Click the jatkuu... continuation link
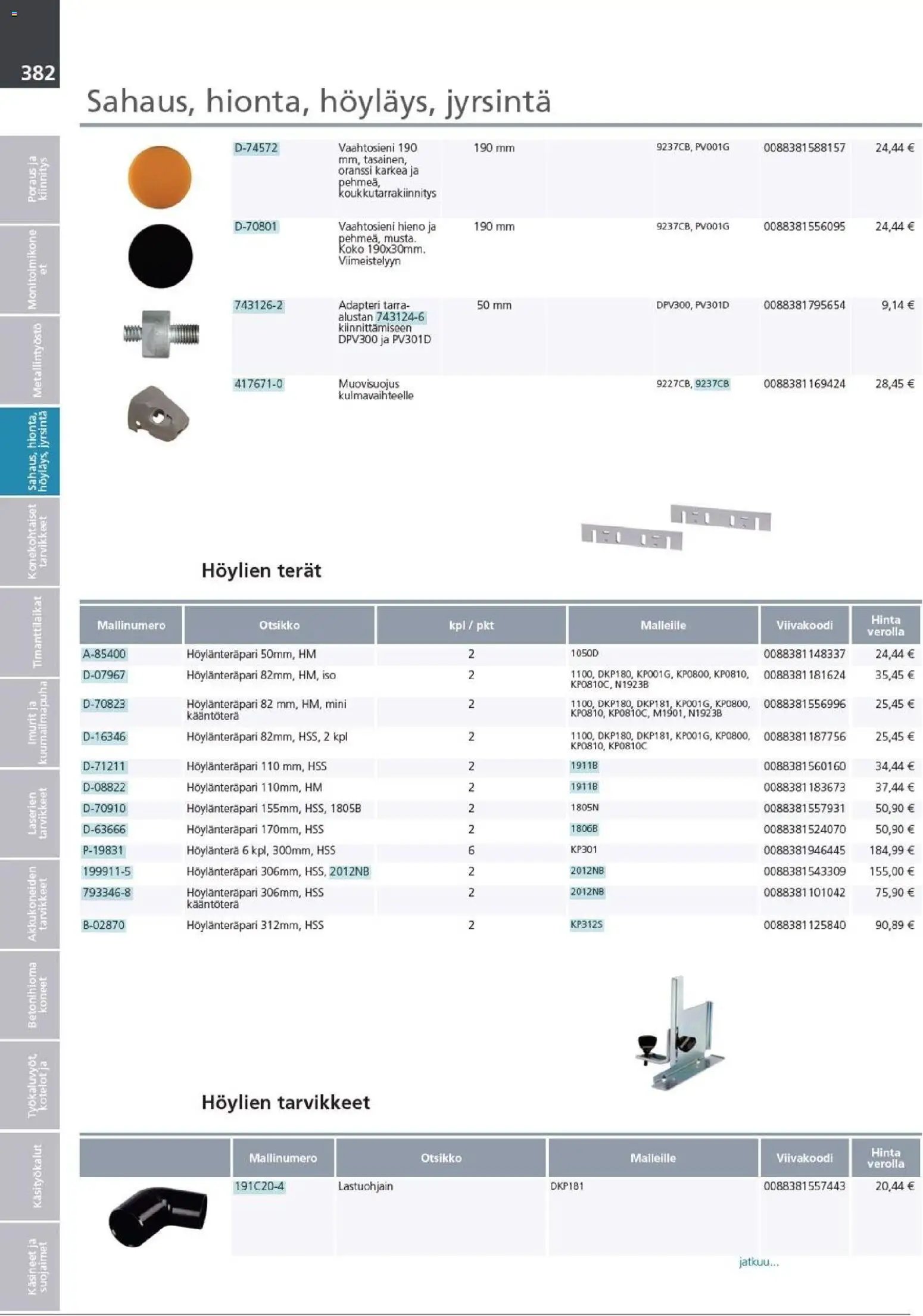This screenshot has height=1316, width=923. tap(758, 1262)
